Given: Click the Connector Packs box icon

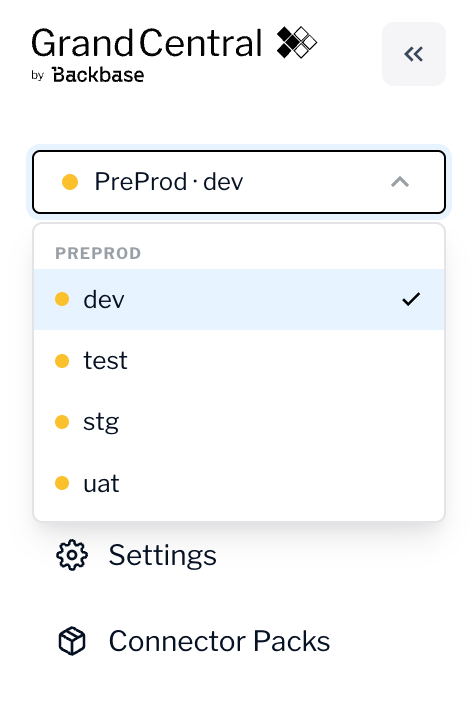Looking at the screenshot, I should click(x=72, y=641).
